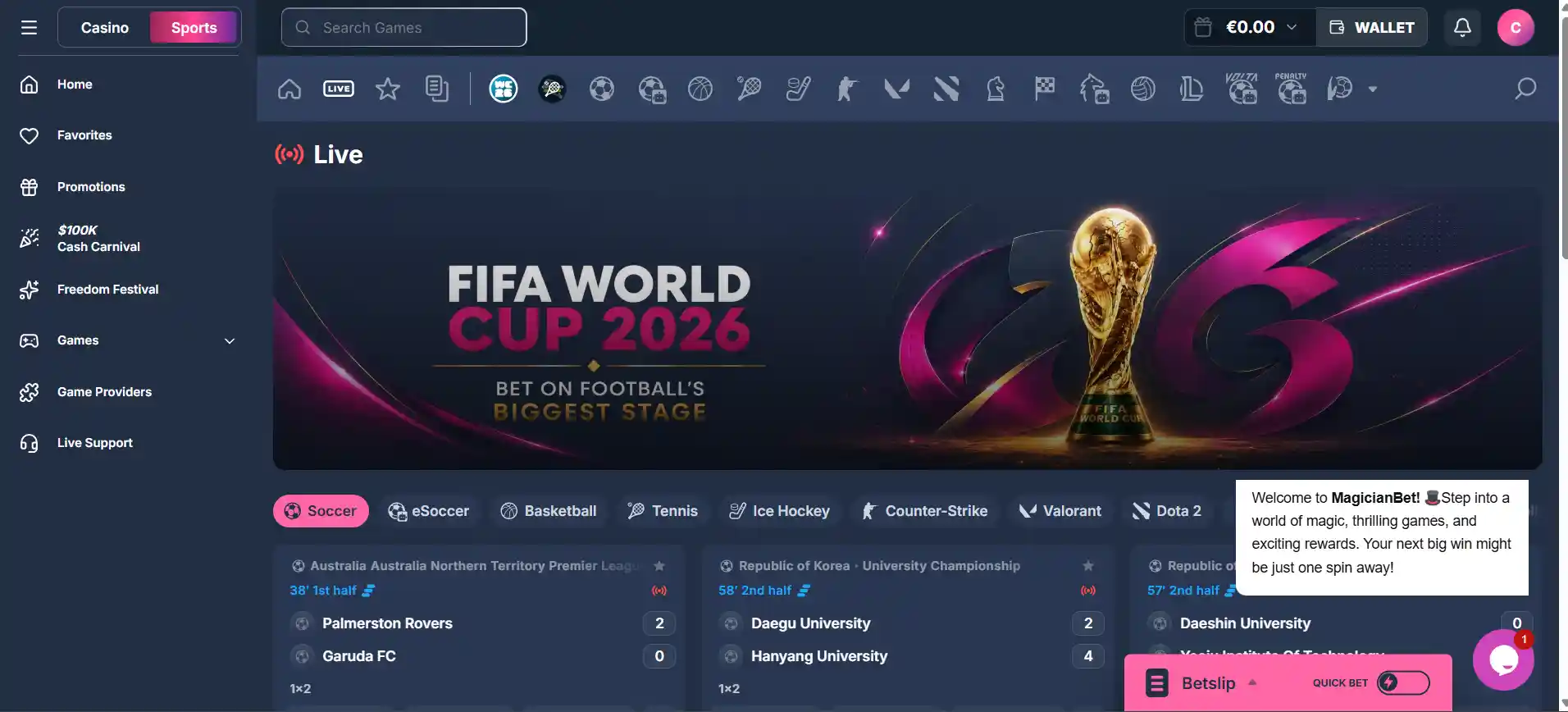Screen dimensions: 1568x712
Task: Select the Valorant icon in toolbar
Action: pyautogui.click(x=896, y=89)
